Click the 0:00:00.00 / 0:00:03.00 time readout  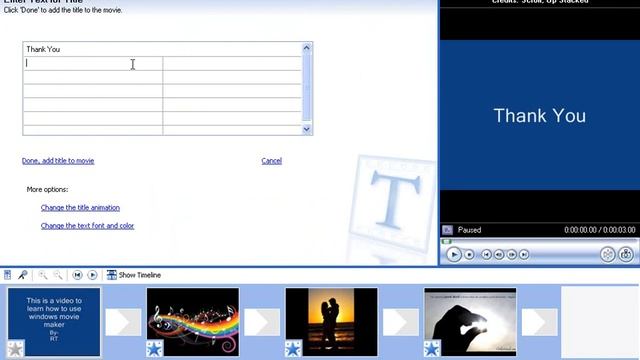click(x=600, y=230)
